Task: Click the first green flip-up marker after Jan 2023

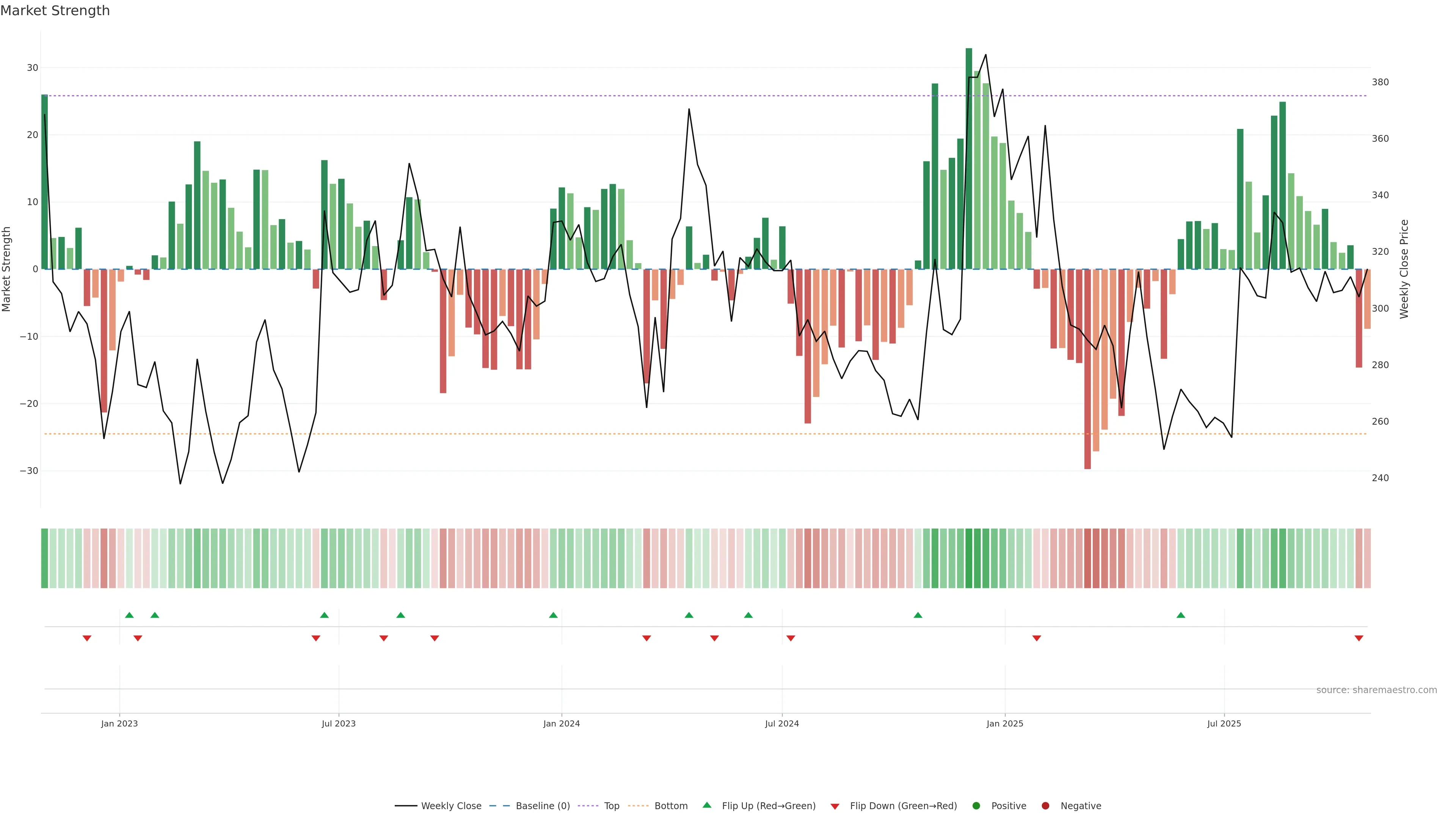Action: tap(129, 615)
